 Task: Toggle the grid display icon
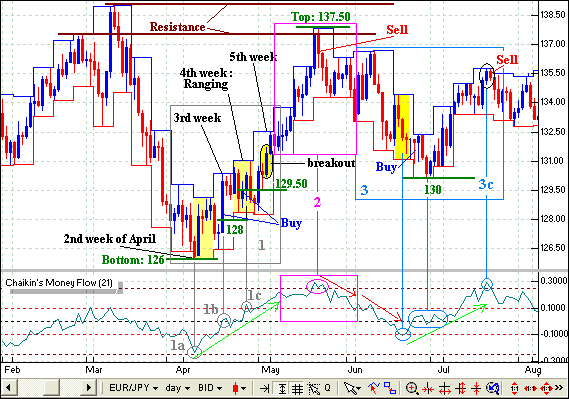(x=298, y=388)
